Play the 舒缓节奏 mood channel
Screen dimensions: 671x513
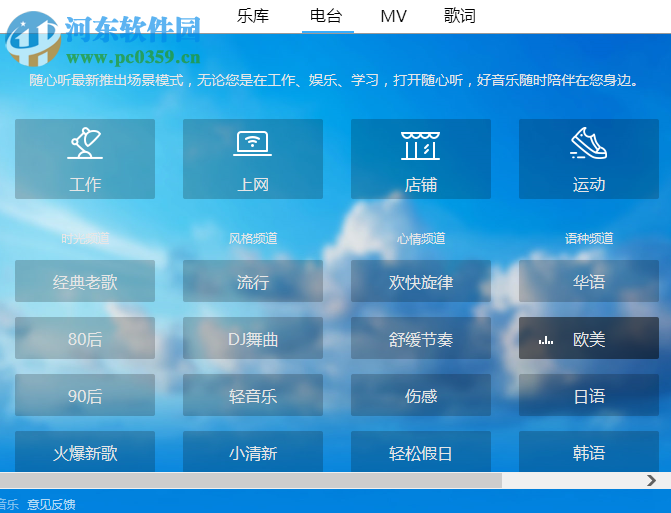(x=421, y=338)
